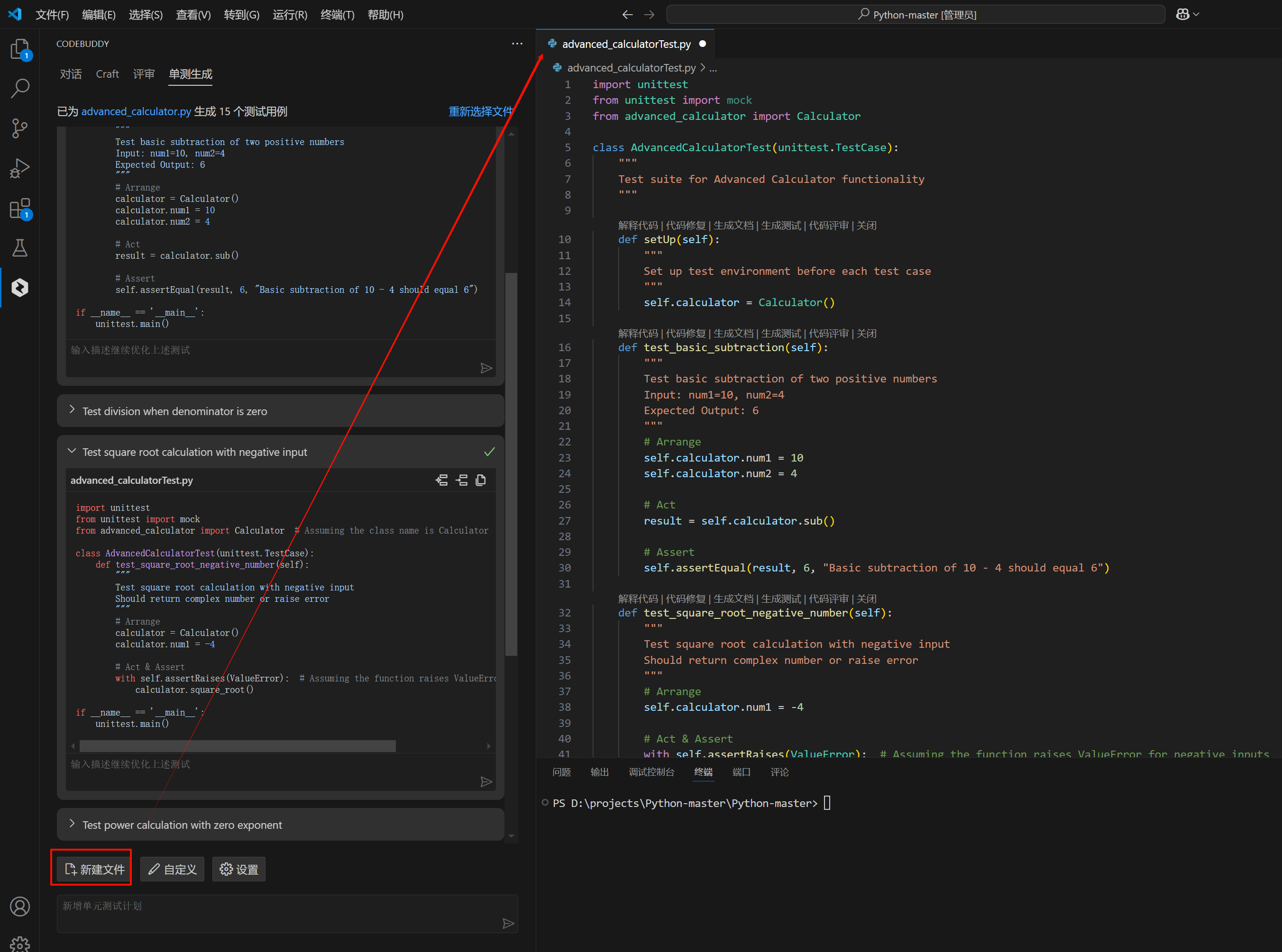
Task: Open the 转到(G) menu
Action: pos(241,14)
